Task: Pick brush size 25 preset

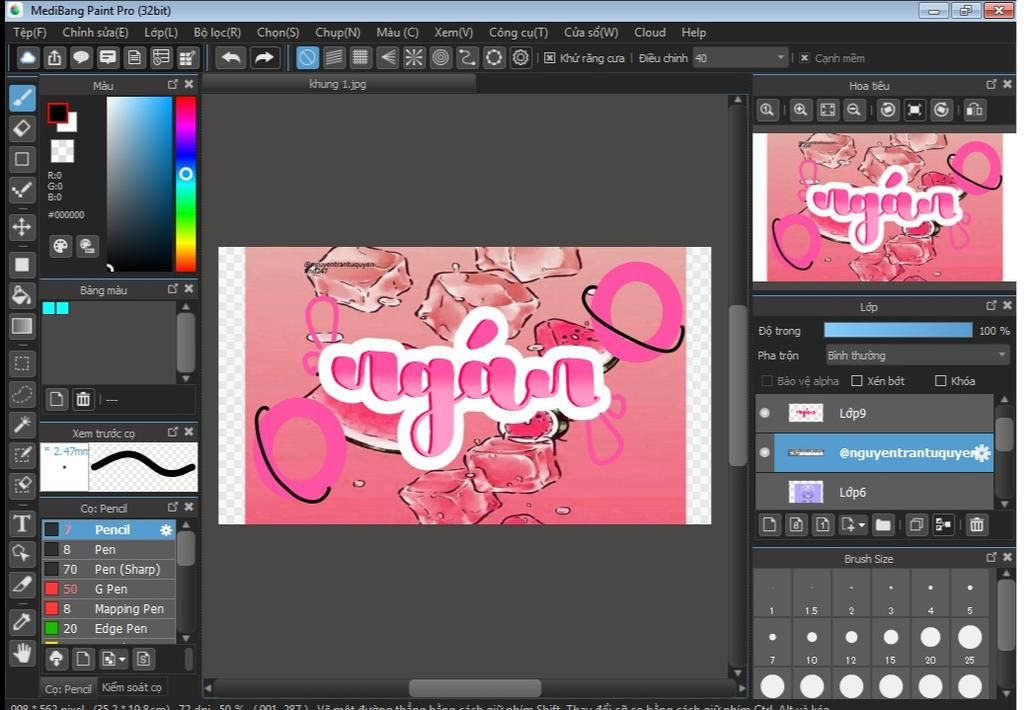Action: [970, 643]
